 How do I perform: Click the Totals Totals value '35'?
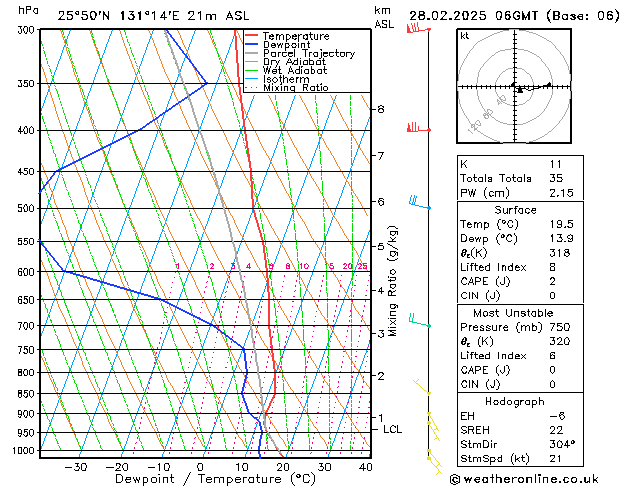556,178
